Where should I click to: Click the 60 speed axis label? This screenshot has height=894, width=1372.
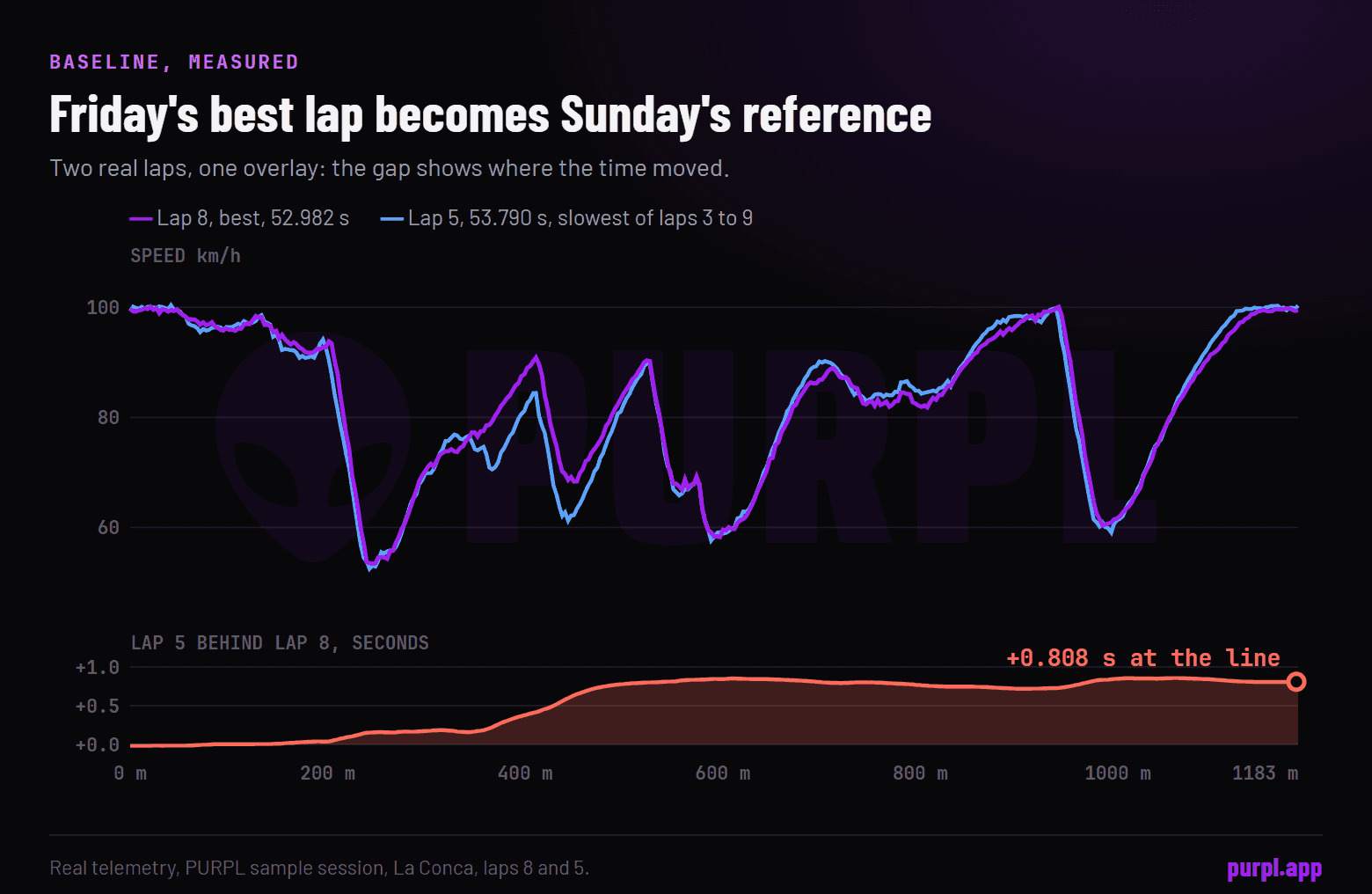coord(108,527)
